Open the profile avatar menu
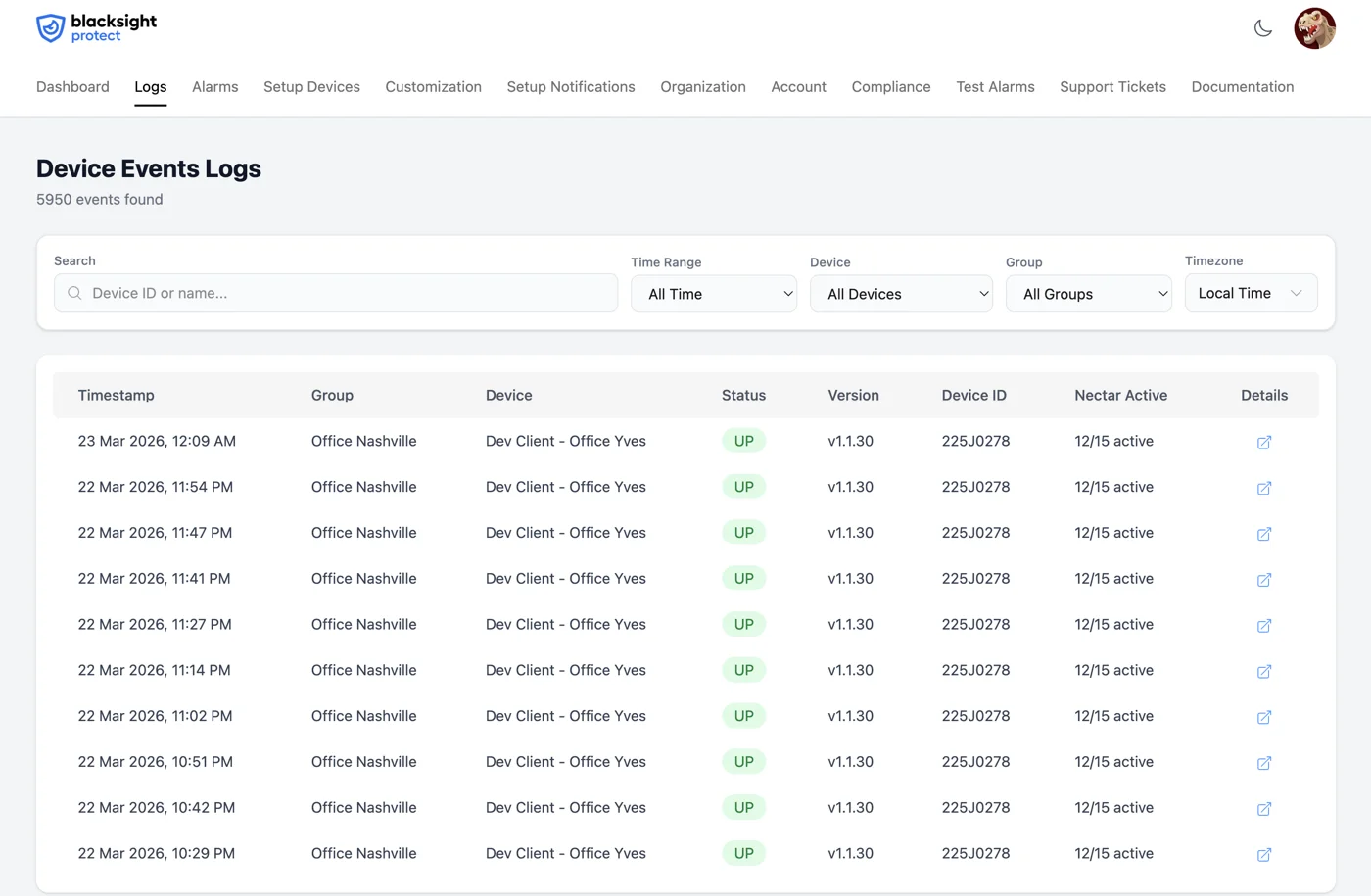The height and width of the screenshot is (896, 1371). [1314, 28]
